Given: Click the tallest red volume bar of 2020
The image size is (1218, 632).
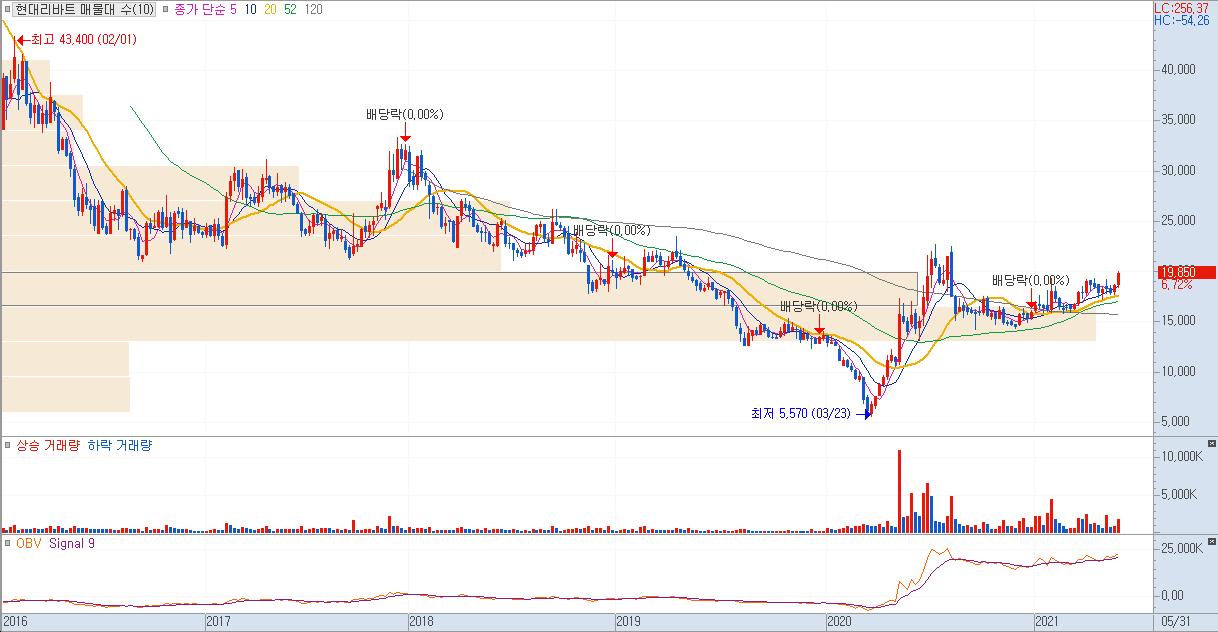Looking at the screenshot, I should tap(899, 491).
